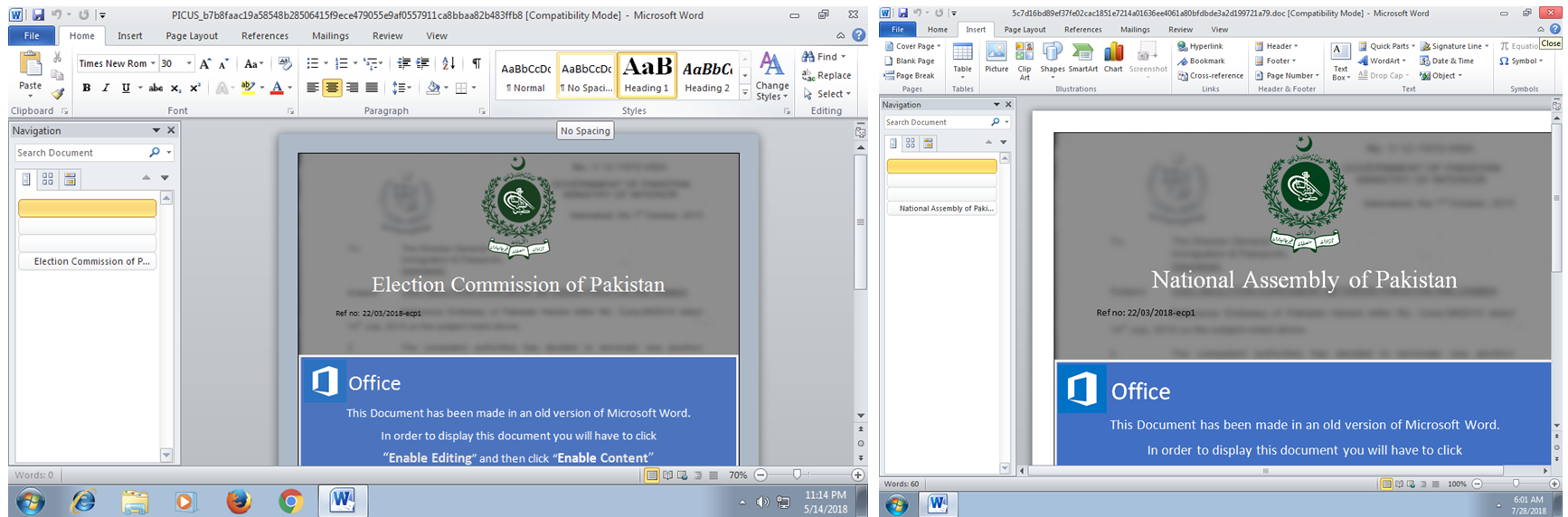The image size is (1568, 517).
Task: Click the Shrink Font icon
Action: (x=223, y=63)
